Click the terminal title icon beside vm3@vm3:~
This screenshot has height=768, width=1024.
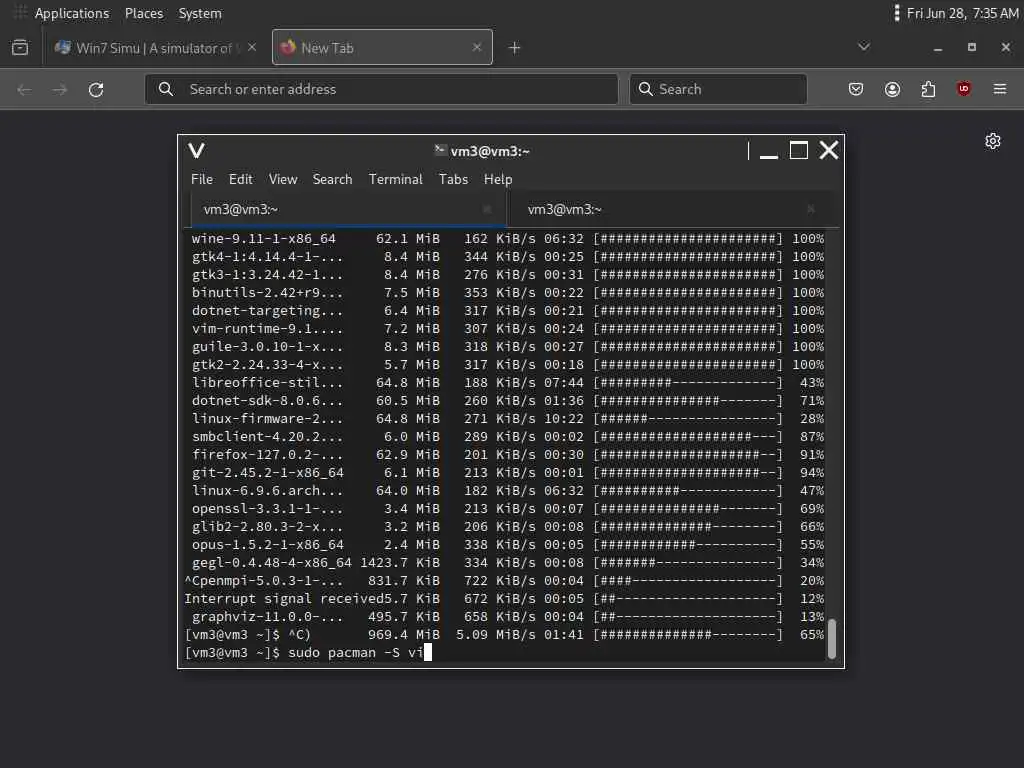tap(440, 150)
